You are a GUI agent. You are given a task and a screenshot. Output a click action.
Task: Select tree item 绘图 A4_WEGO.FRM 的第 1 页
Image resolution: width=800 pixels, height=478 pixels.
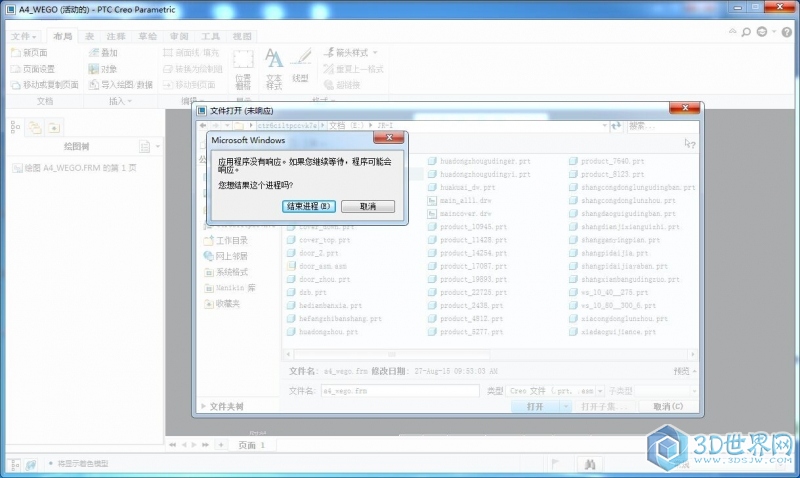tap(74, 168)
